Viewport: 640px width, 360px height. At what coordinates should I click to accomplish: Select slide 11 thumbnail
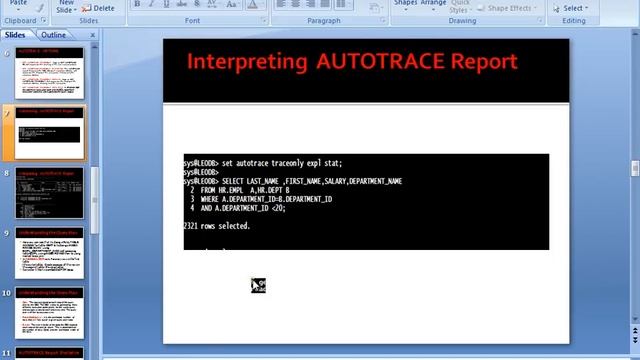[49, 353]
